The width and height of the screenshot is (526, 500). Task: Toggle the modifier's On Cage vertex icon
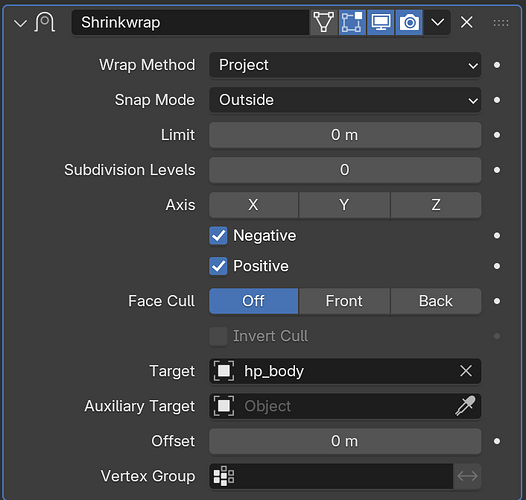coord(324,22)
